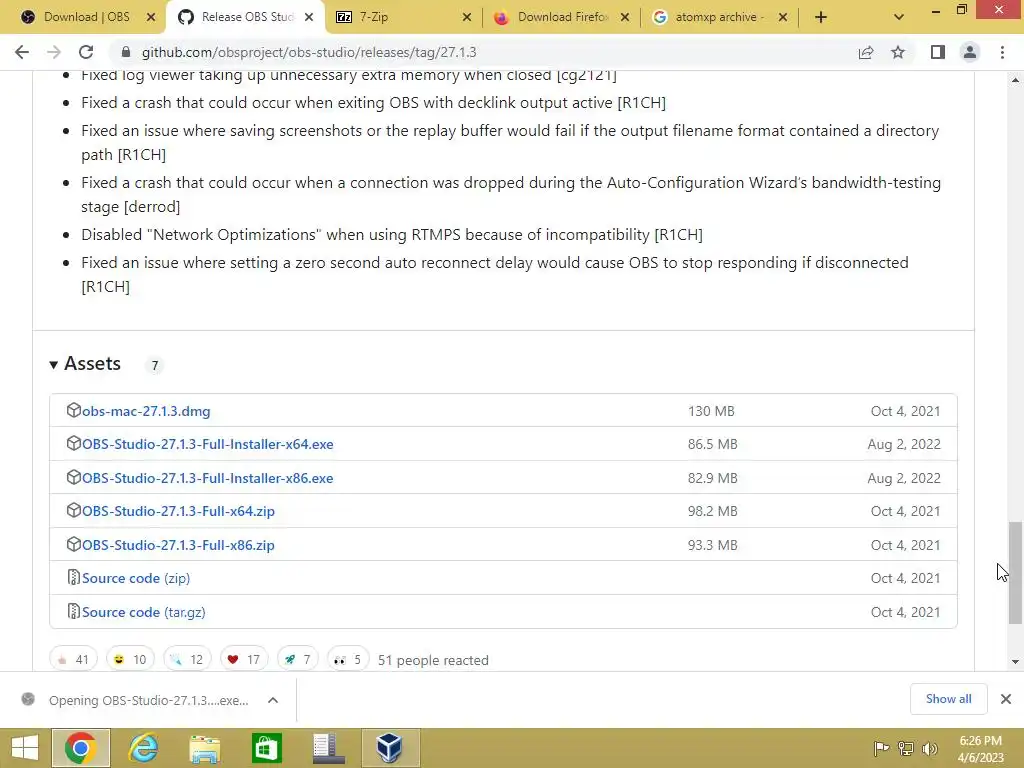Click the Chrome taskbar icon
1024x768 pixels.
(80, 748)
